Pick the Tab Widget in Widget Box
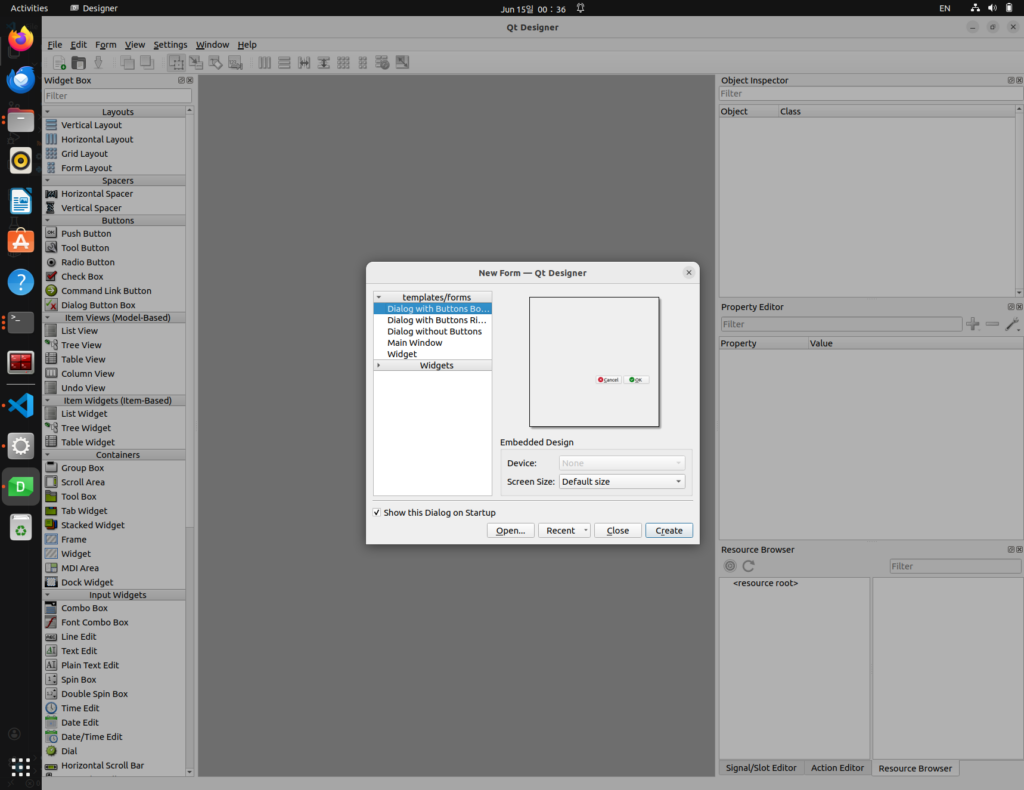 pyautogui.click(x=84, y=511)
